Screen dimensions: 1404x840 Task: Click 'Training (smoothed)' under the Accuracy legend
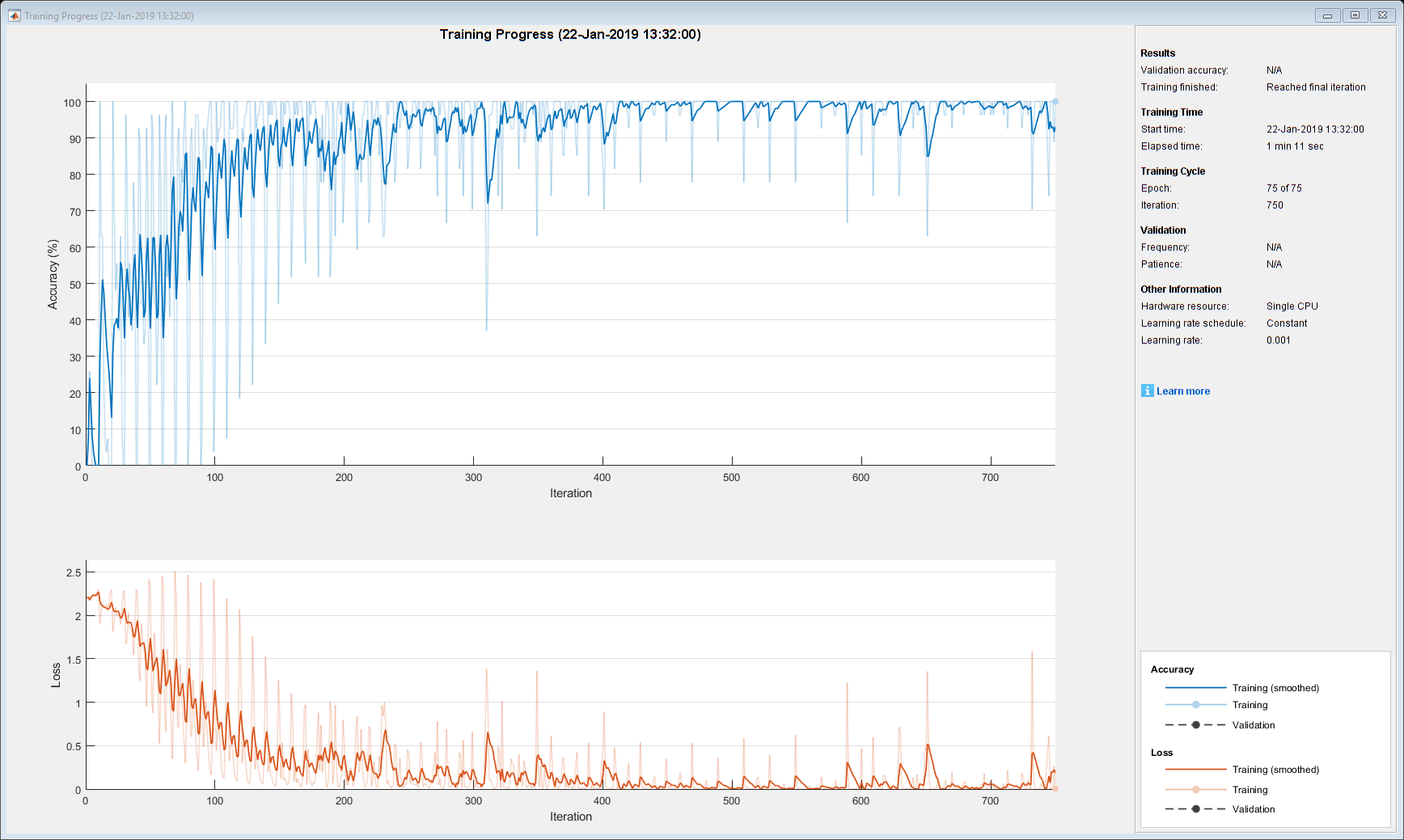click(x=1275, y=688)
